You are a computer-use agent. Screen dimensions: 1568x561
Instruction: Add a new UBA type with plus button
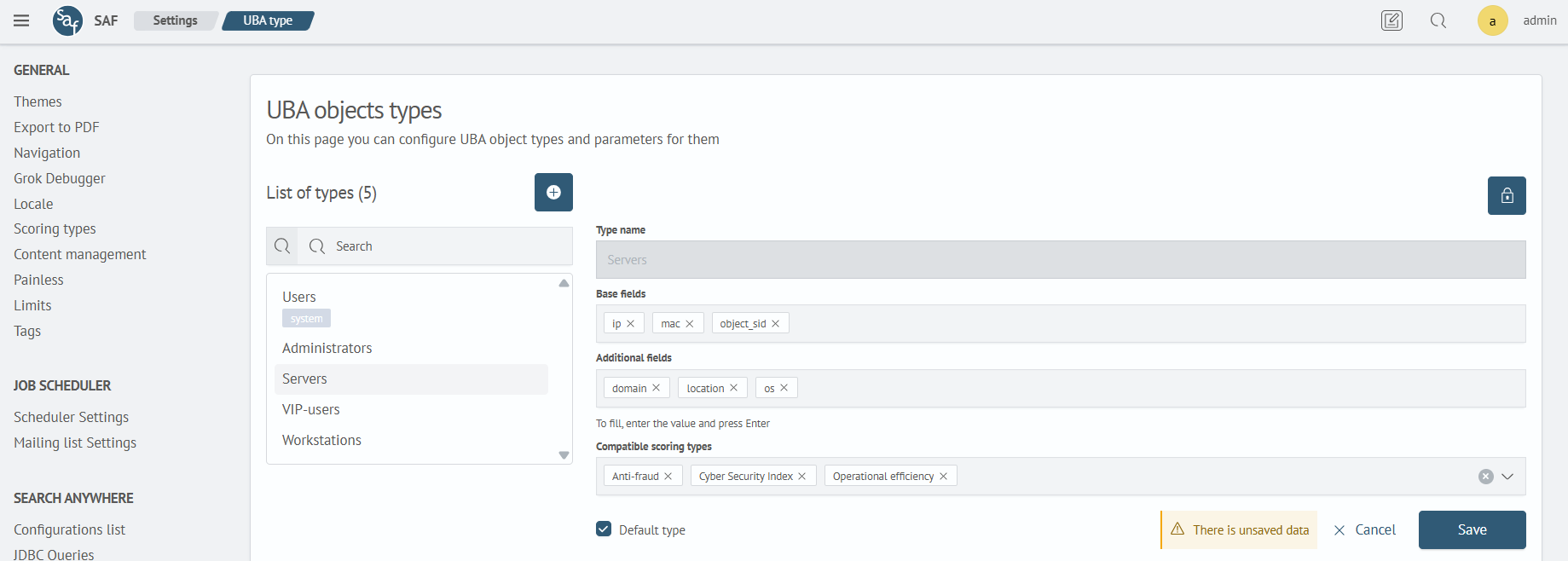tap(553, 192)
